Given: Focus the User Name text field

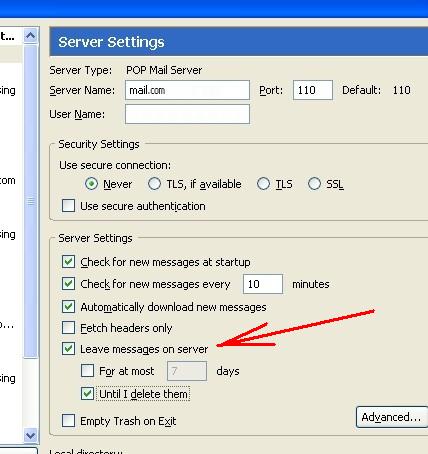Looking at the screenshot, I should [x=187, y=114].
